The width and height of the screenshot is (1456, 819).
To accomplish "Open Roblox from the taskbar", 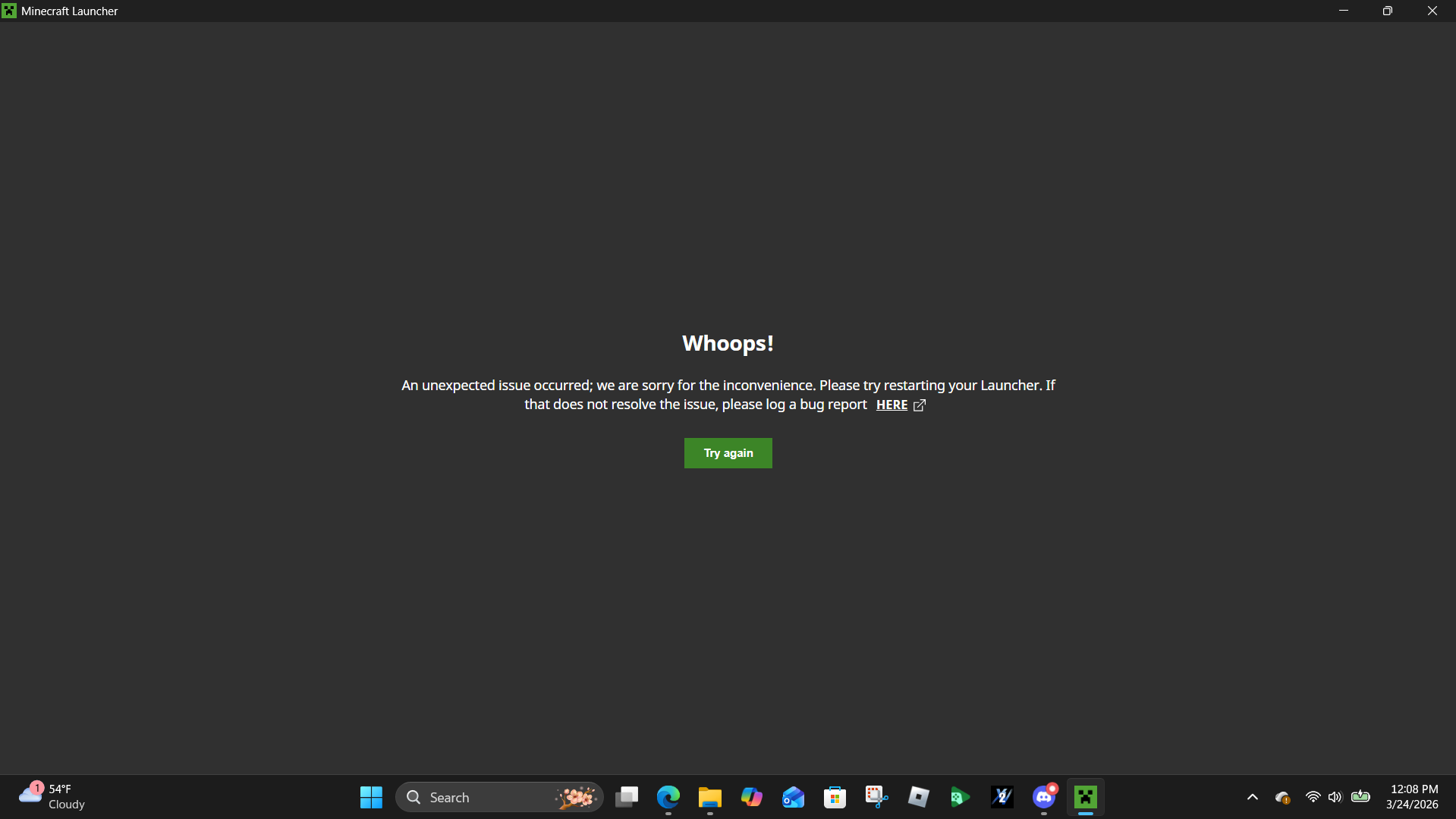I will pos(919,797).
